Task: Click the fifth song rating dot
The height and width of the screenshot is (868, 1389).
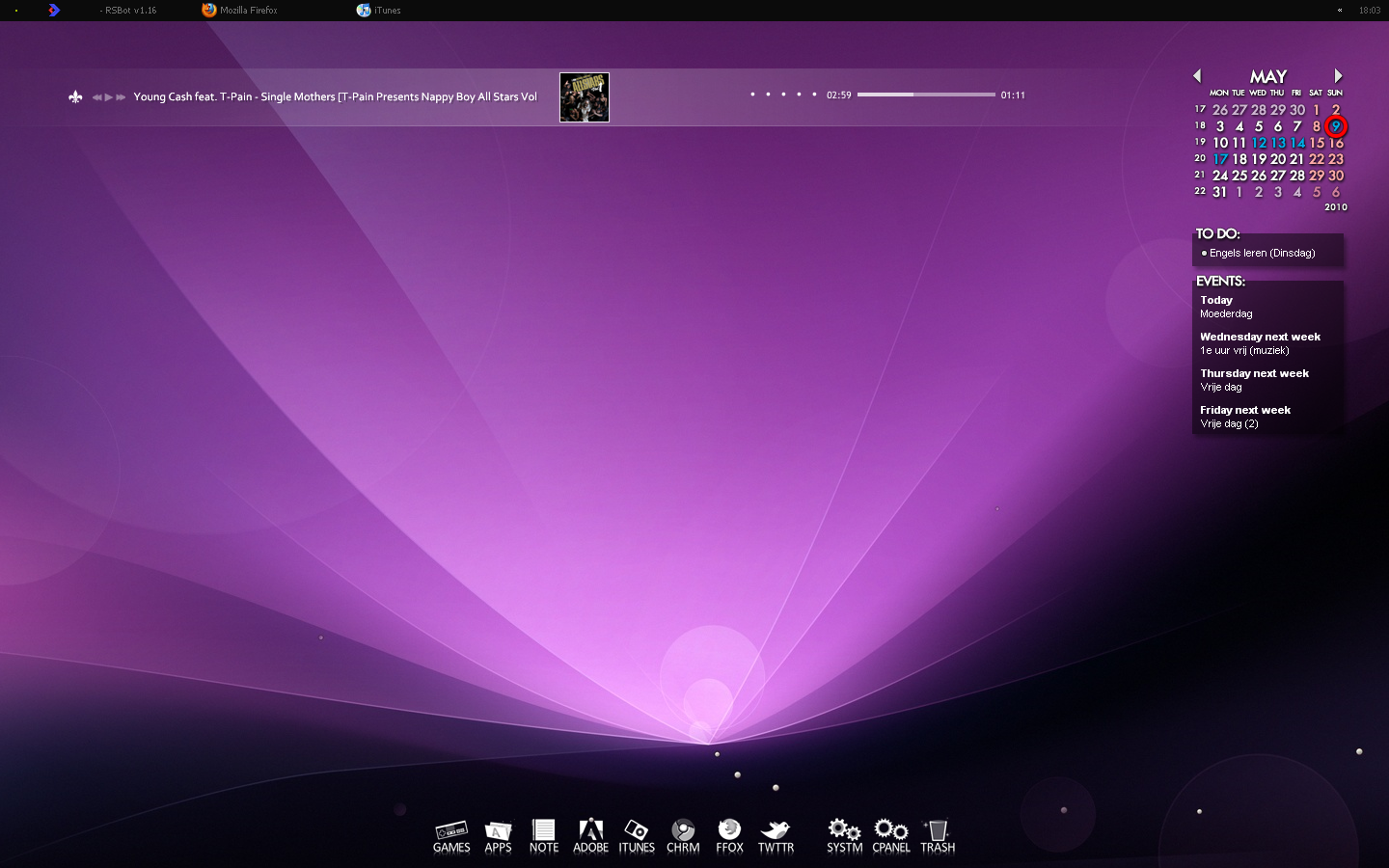Action: tap(814, 95)
